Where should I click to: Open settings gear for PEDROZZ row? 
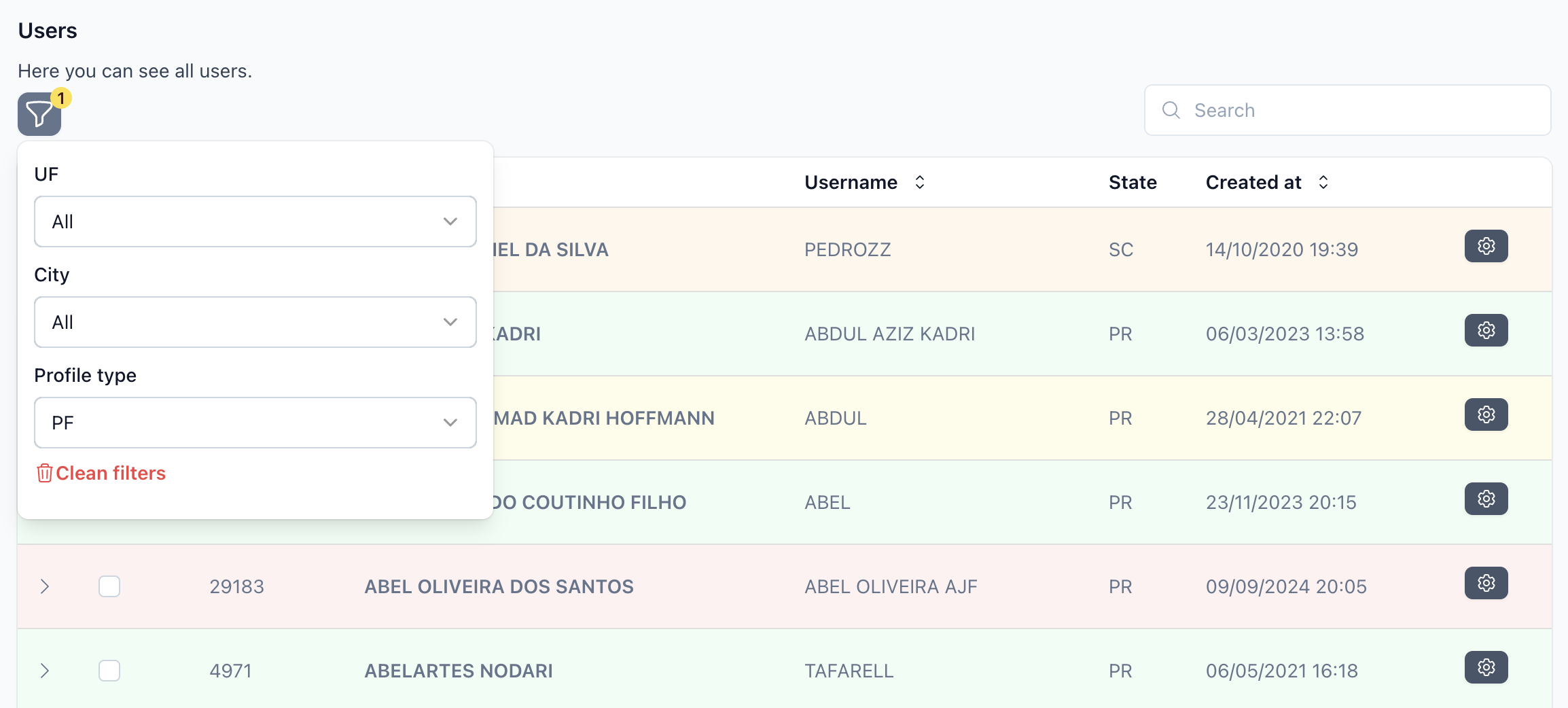tap(1486, 246)
